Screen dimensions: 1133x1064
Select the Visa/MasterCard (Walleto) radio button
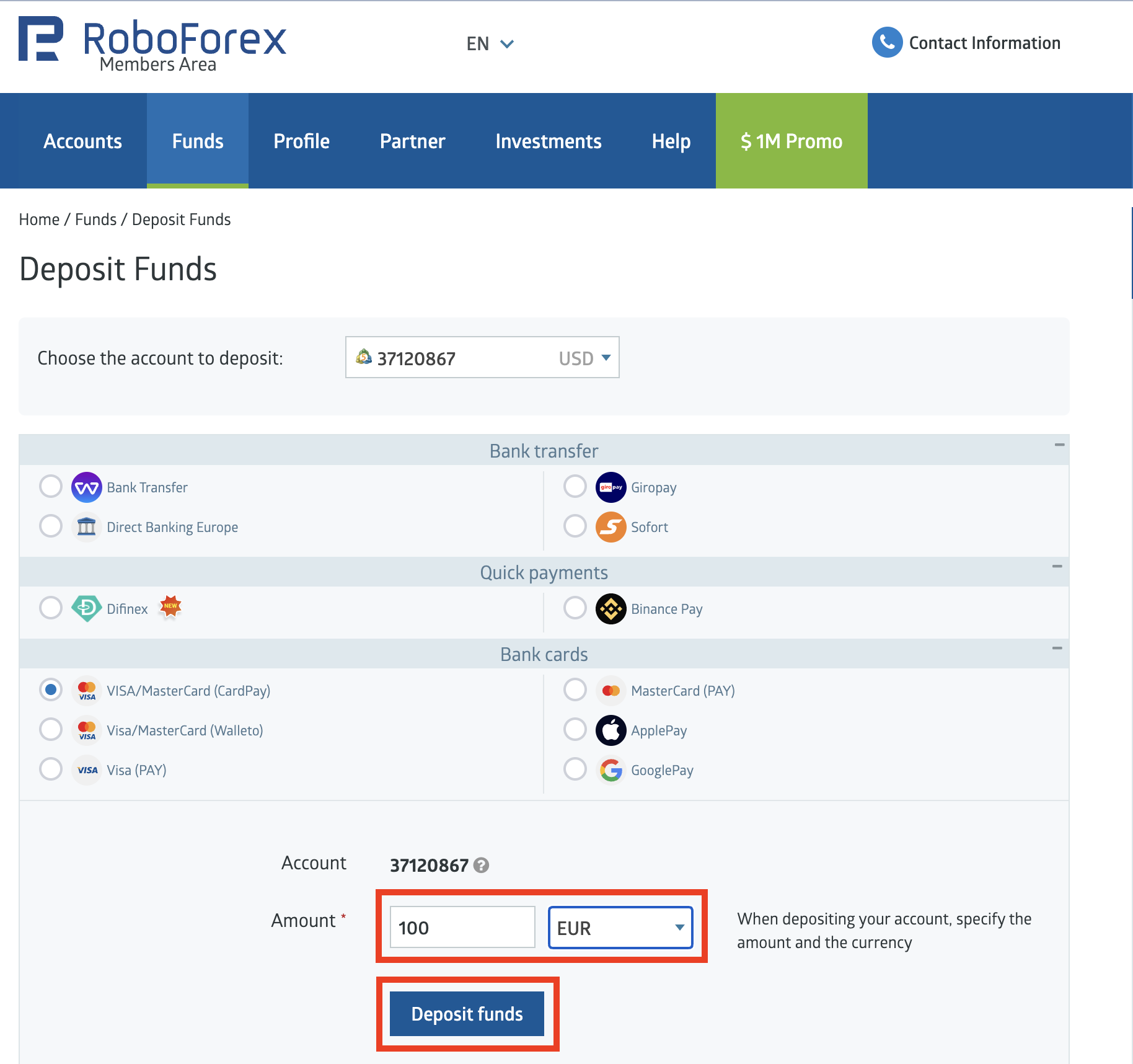51,730
